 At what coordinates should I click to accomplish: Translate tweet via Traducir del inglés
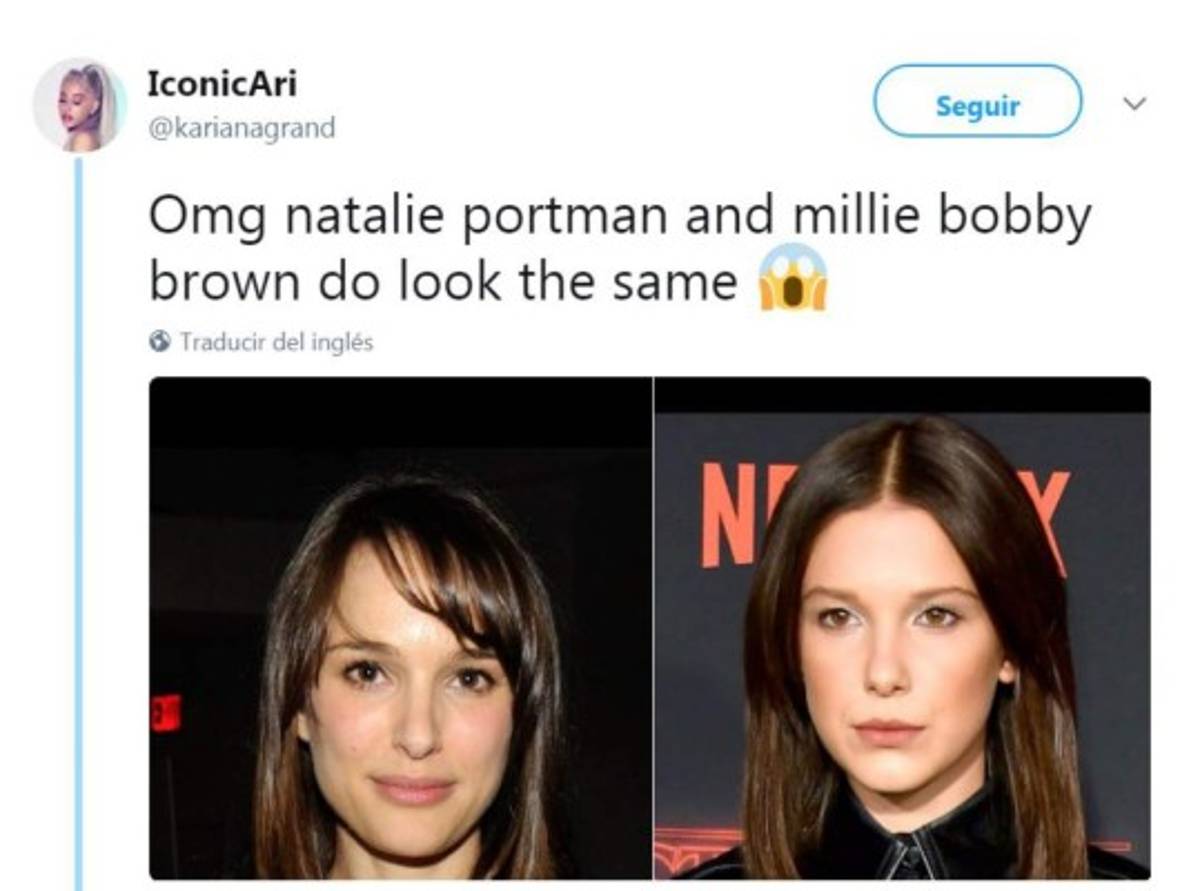click(276, 342)
